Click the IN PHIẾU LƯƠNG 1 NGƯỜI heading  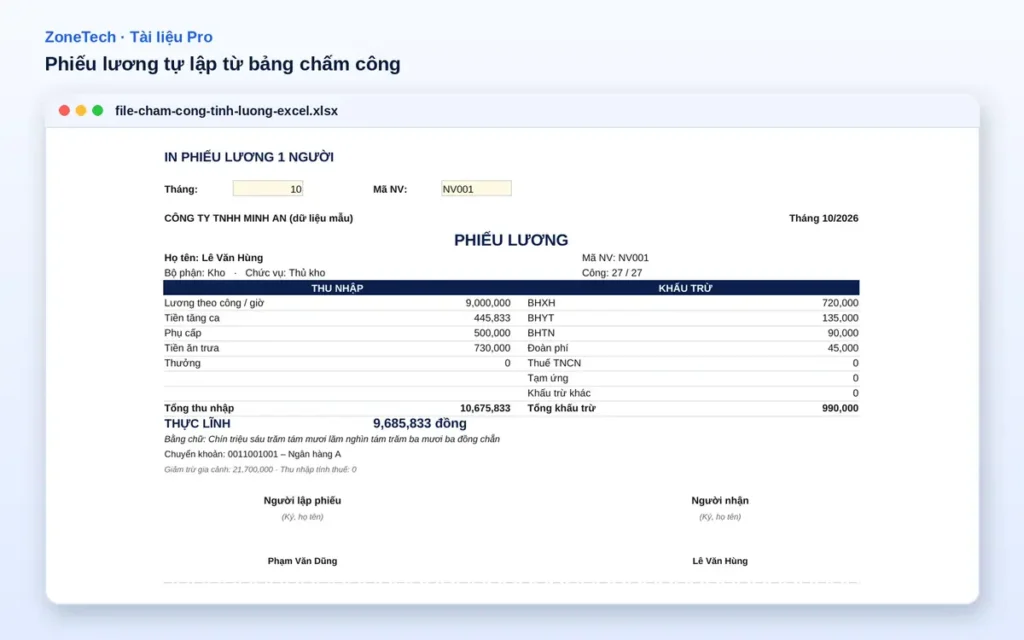(x=249, y=157)
